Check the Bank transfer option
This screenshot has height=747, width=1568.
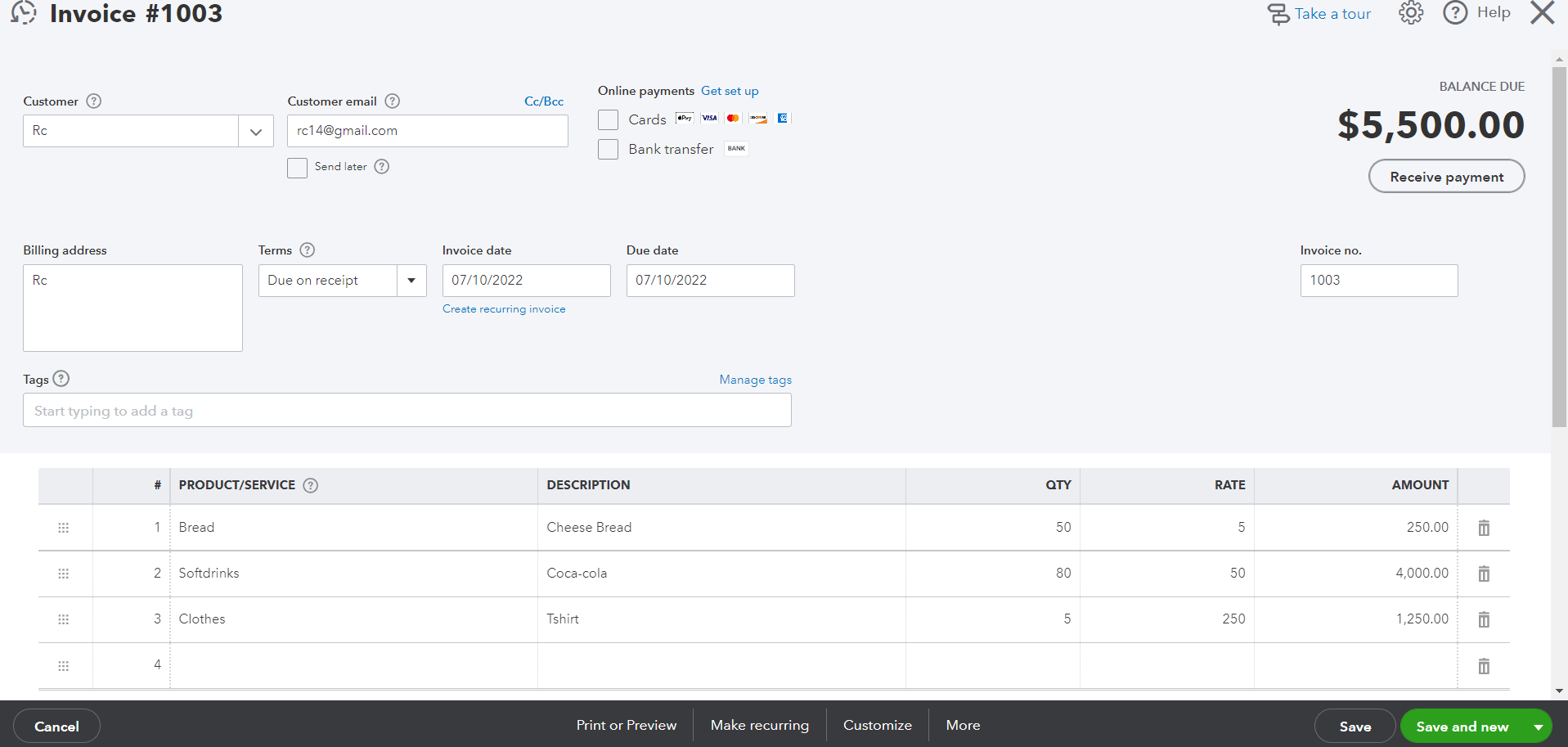608,150
